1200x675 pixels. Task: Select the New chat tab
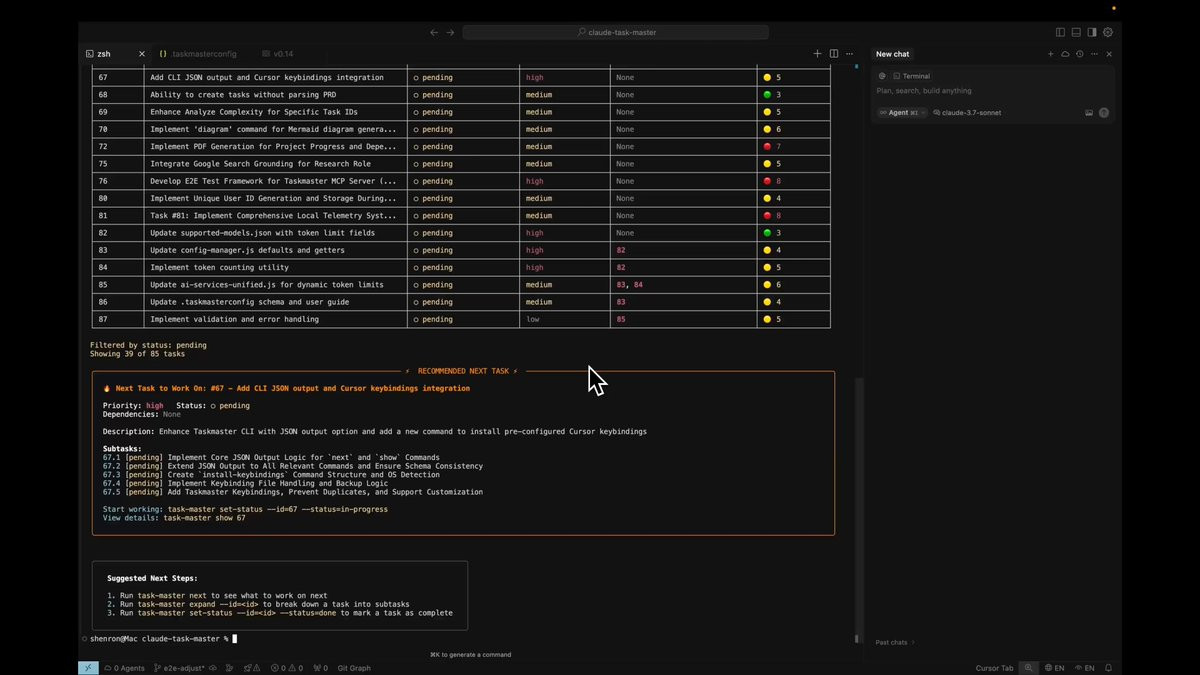click(893, 54)
